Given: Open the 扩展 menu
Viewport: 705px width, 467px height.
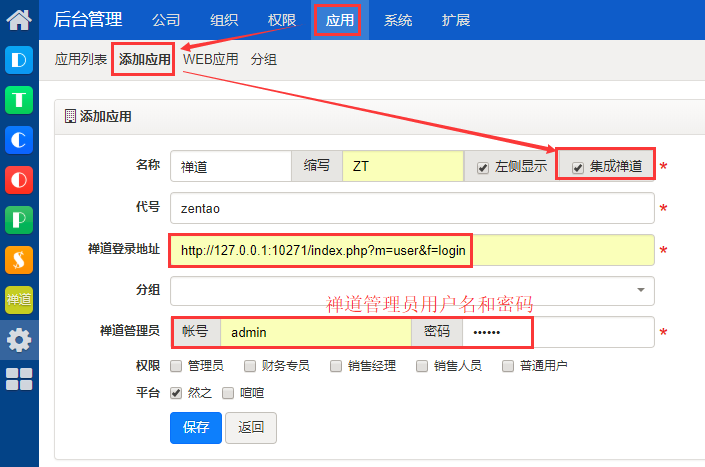Looking at the screenshot, I should click(x=456, y=20).
